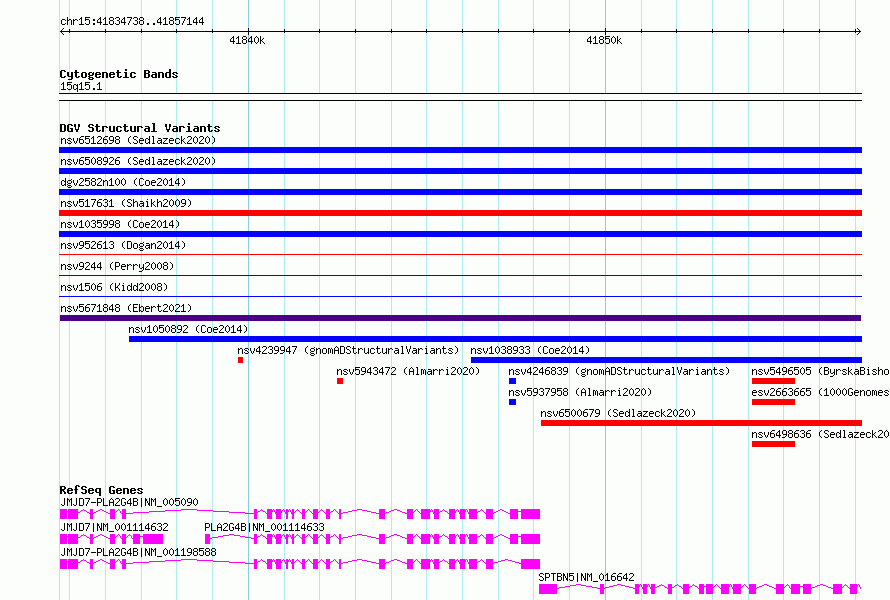Select the JMJD7-PLA2G4B NM_001198588 exon diagram
This screenshot has width=890, height=600.
300,564
